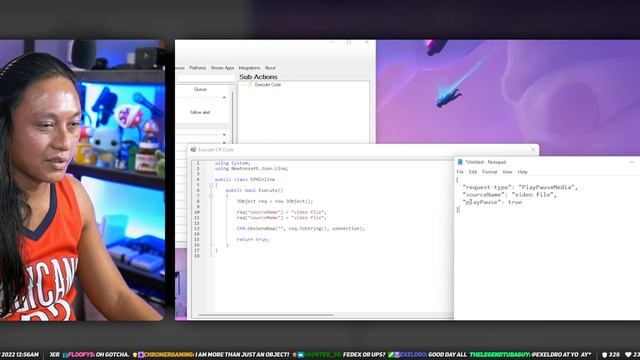Click the "sourceName" line in Notepad
Viewport: 640px width, 360px height.
click(510, 195)
